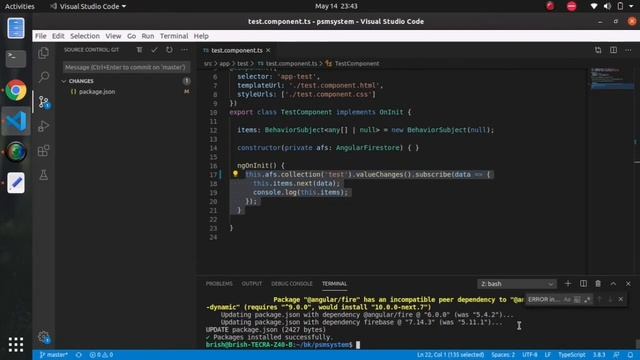This screenshot has height=360, width=640.
Task: Show Applications grid in the dock
Action: coord(16,344)
